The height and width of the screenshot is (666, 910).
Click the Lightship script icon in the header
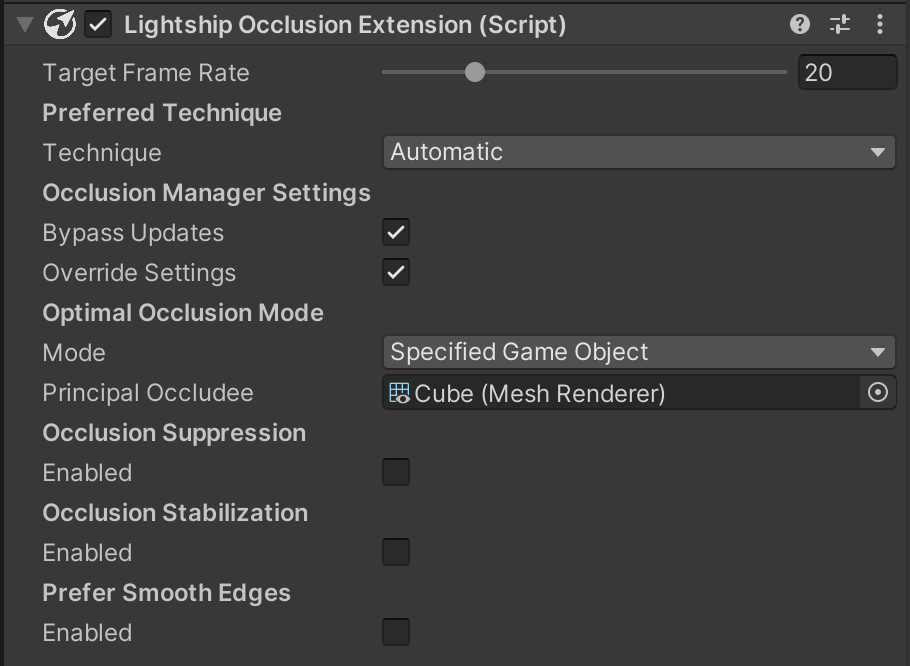click(x=60, y=23)
